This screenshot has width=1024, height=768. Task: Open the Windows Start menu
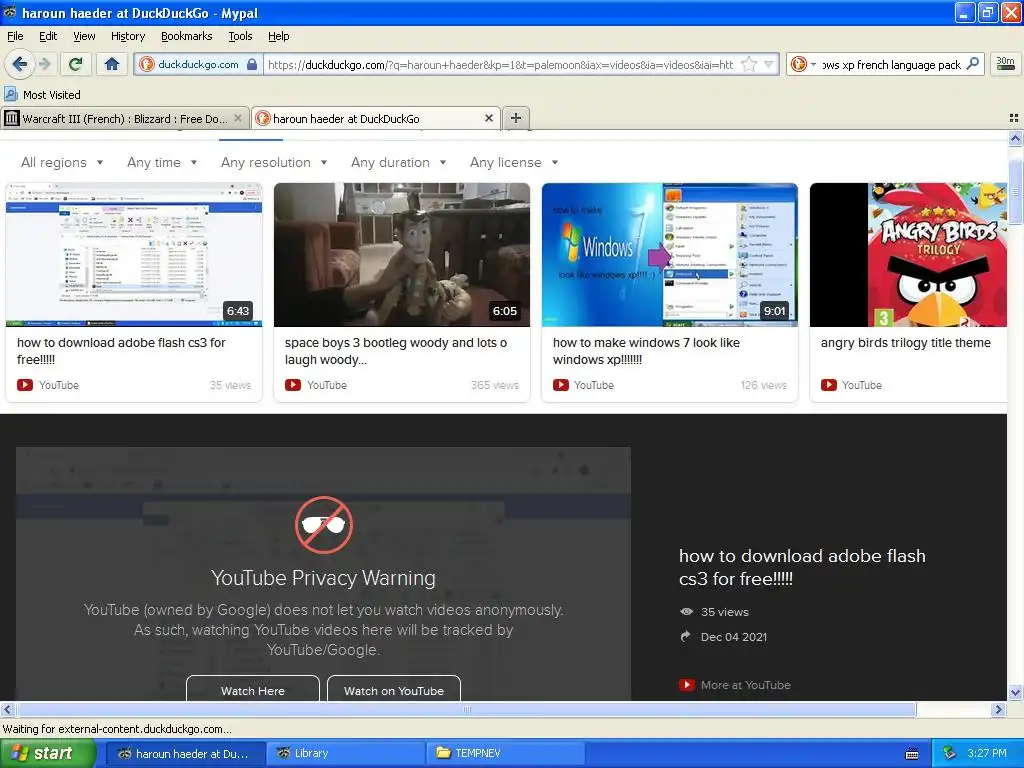click(47, 753)
